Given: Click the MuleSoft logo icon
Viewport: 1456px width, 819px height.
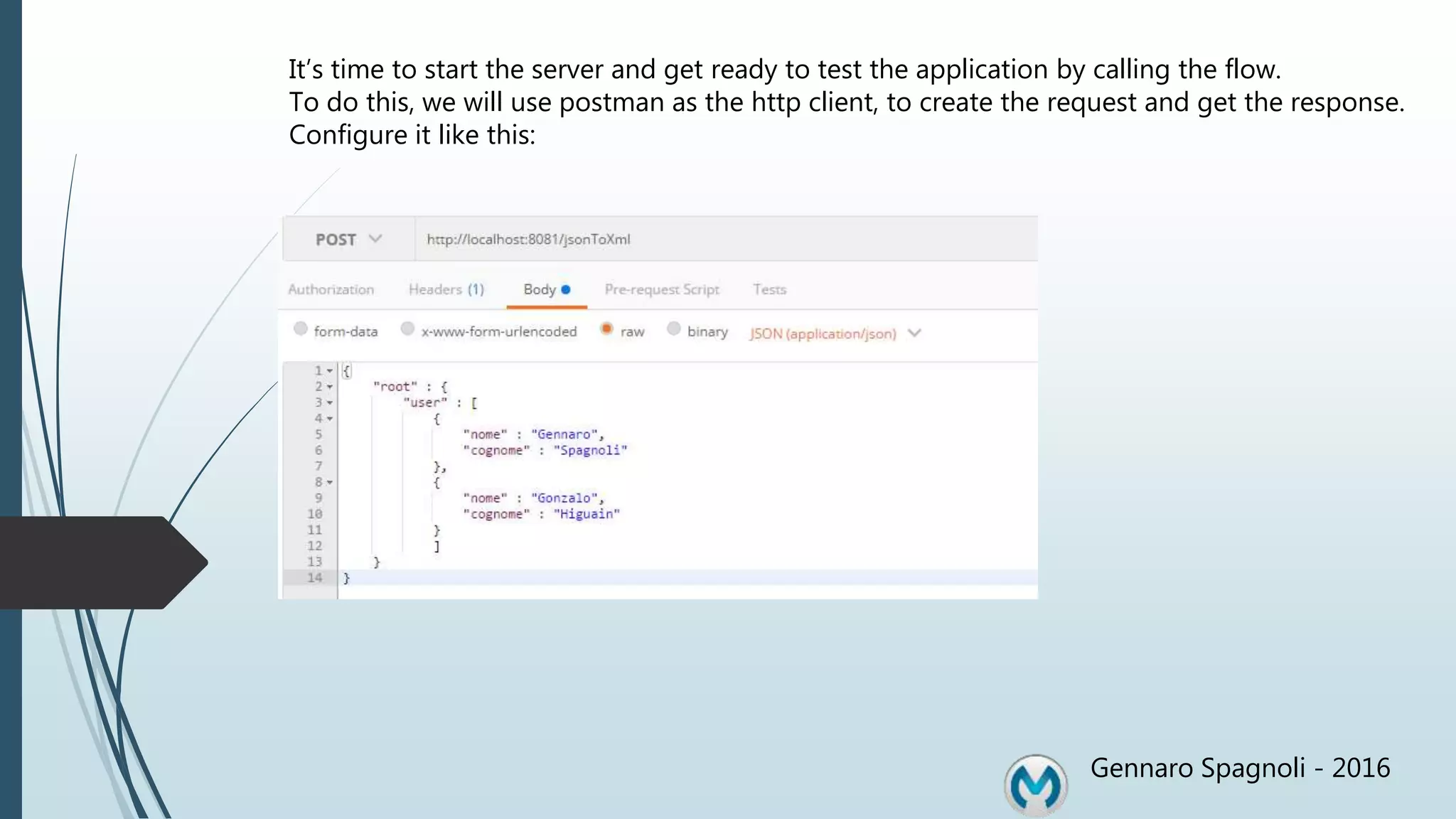Looking at the screenshot, I should 1036,785.
